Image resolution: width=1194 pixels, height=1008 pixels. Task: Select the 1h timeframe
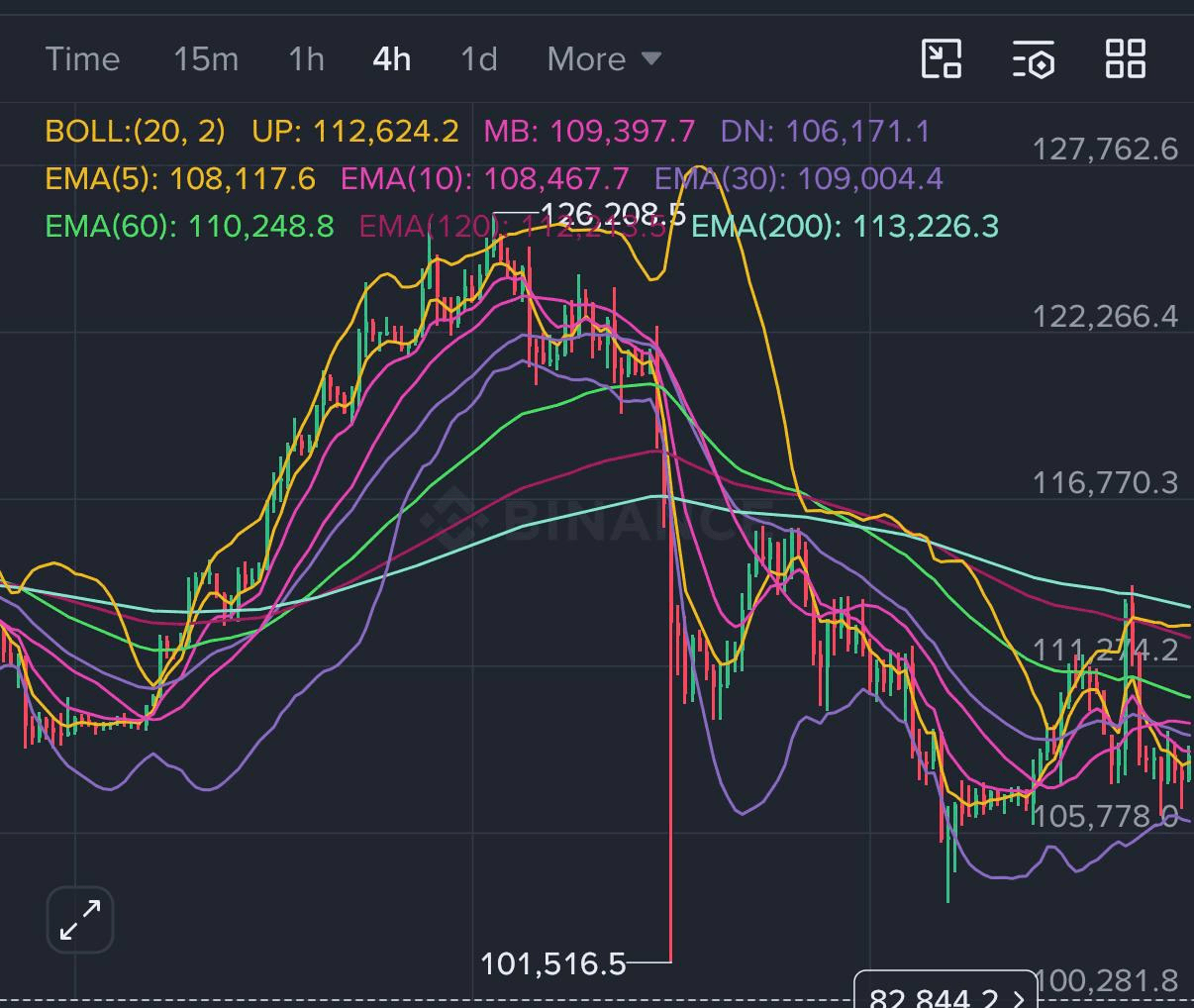306,59
